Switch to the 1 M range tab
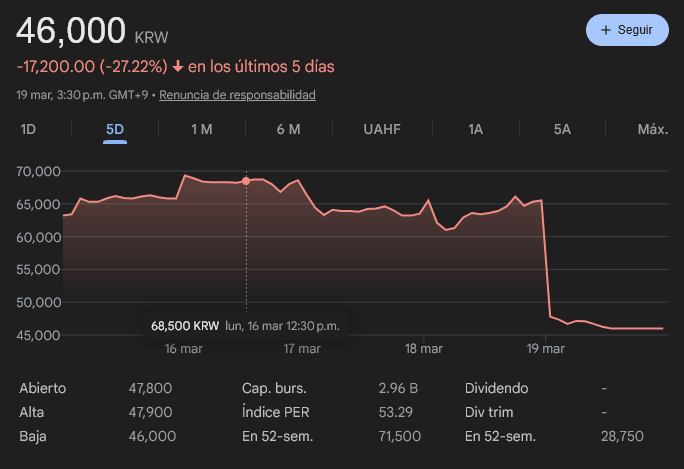 click(201, 129)
